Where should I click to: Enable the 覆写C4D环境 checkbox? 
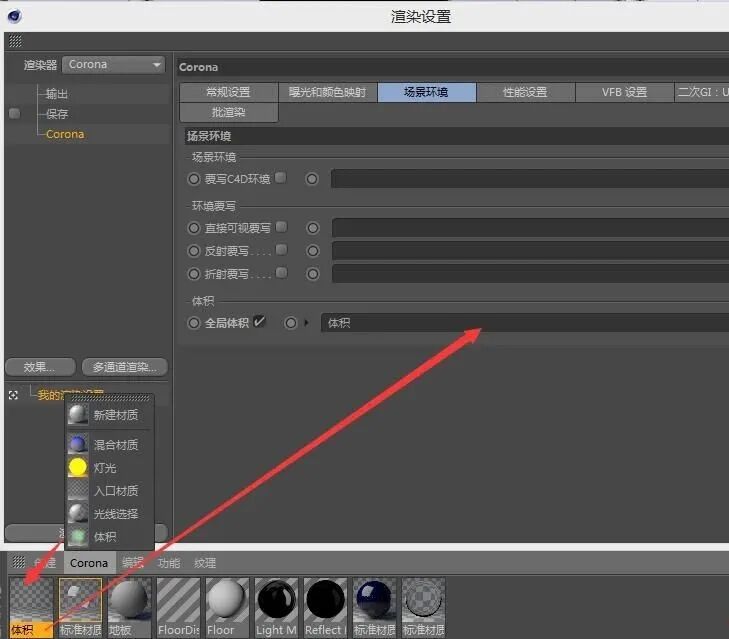(281, 178)
